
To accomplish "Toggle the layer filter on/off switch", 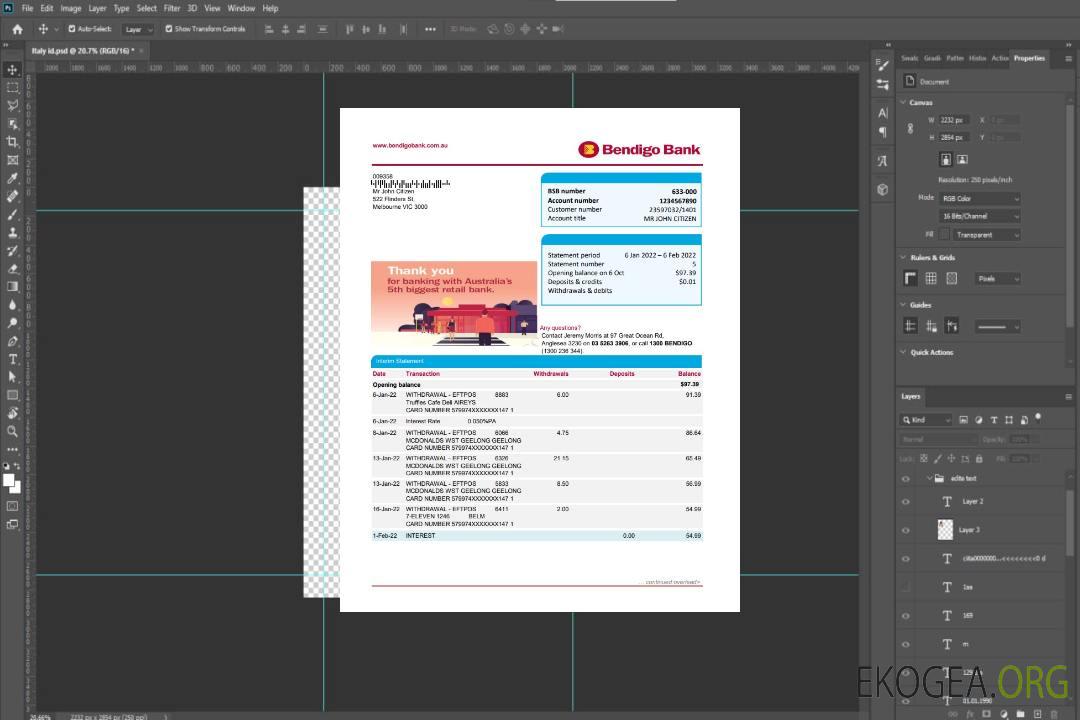I will tap(1038, 418).
